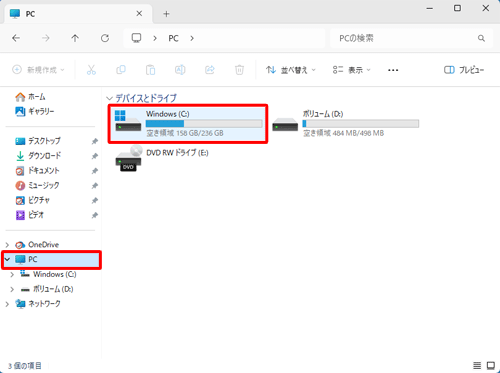Open ダウンロード in the sidebar

pyautogui.click(x=38, y=156)
